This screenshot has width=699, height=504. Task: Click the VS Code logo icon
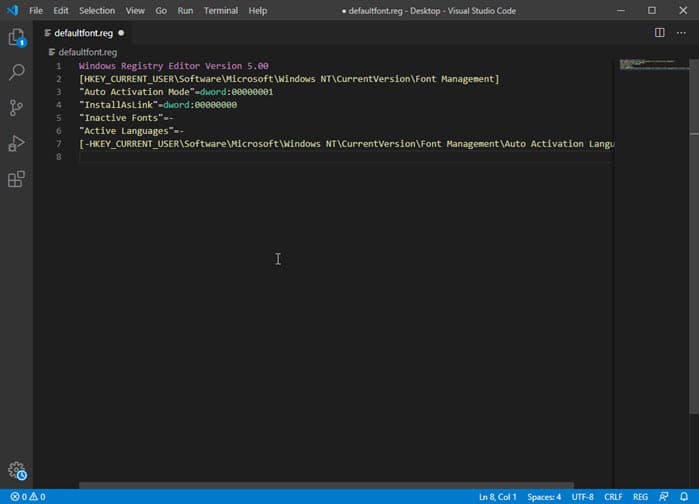click(12, 10)
